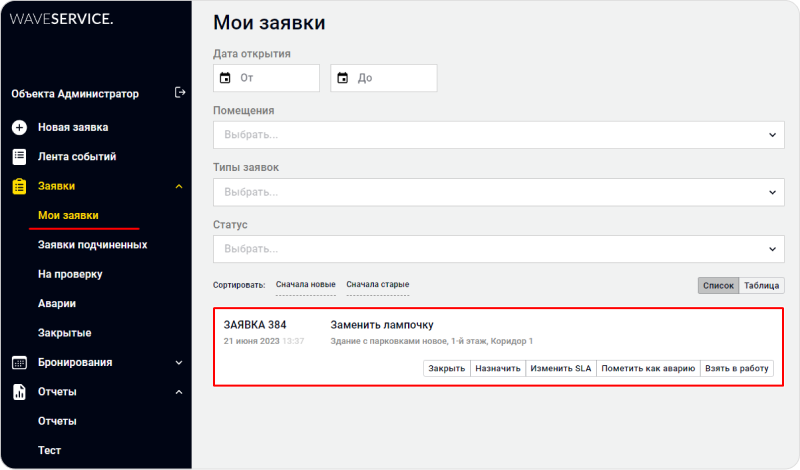
Task: Sort requests by Сначала новые
Action: [305, 285]
